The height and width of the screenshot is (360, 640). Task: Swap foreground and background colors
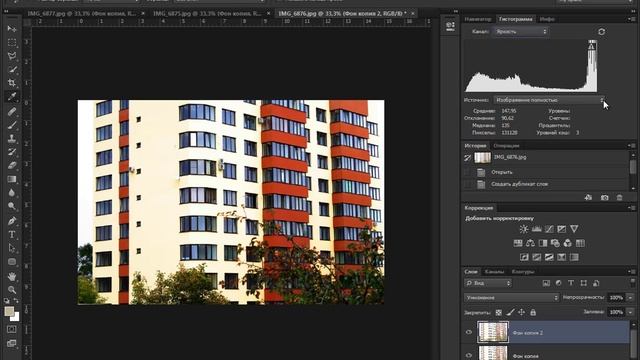(x=16, y=301)
